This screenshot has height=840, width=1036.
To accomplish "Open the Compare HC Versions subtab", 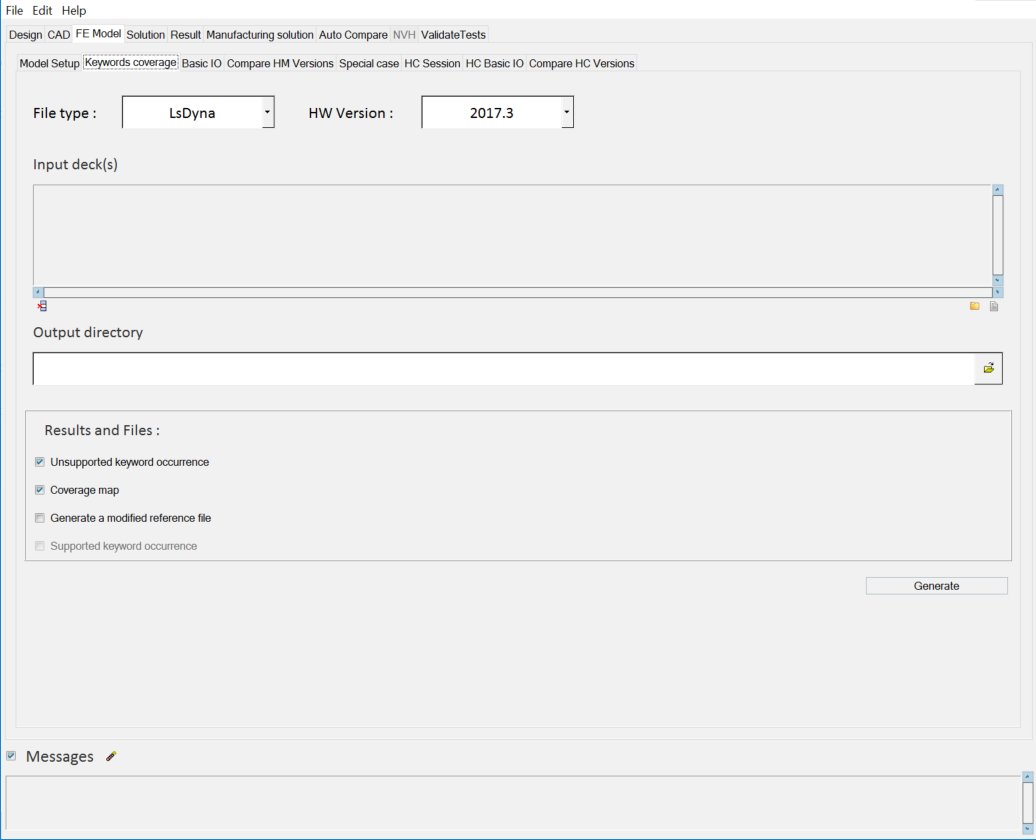I will 581,63.
